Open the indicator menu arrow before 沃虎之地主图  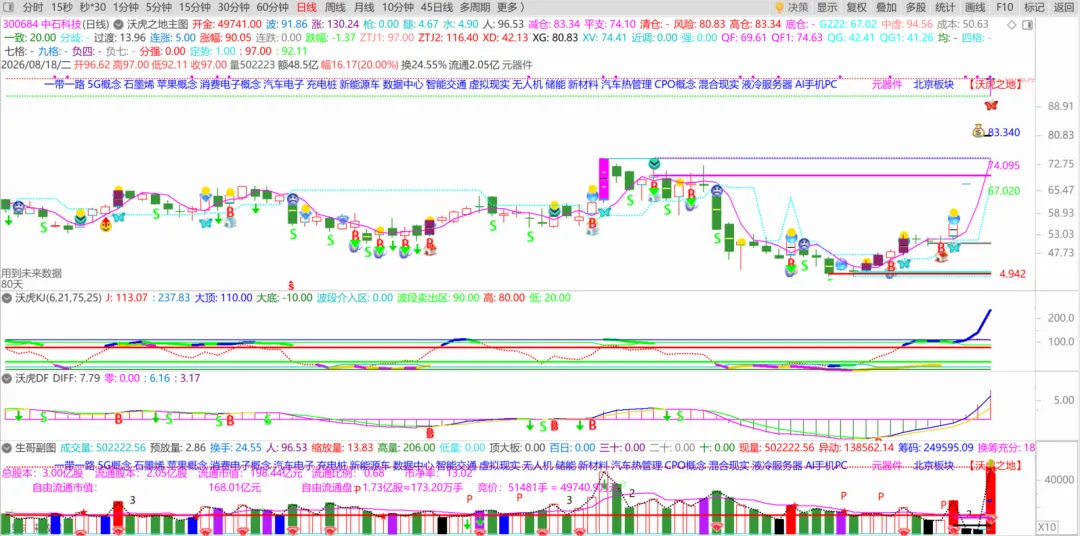pyautogui.click(x=118, y=24)
